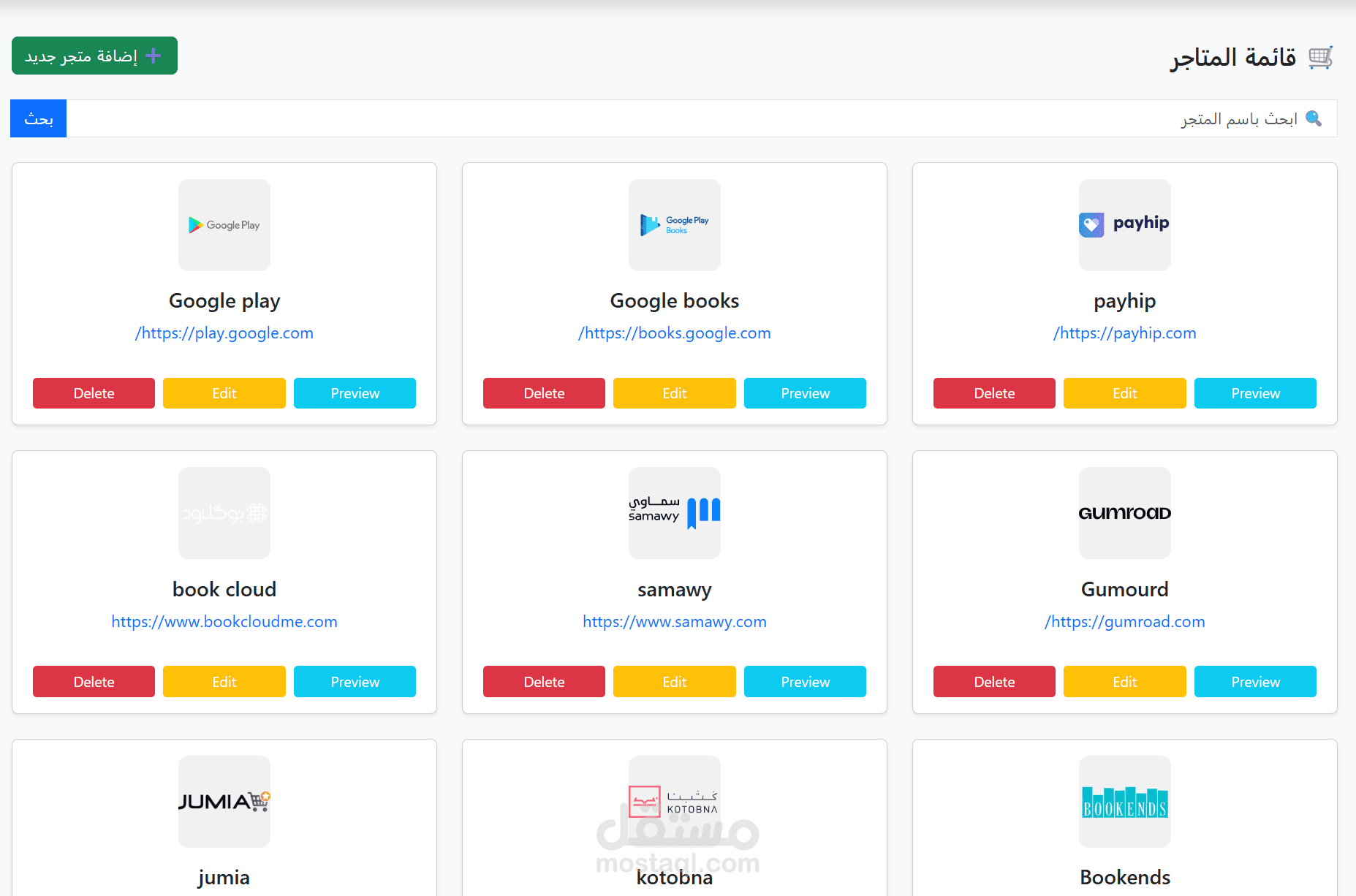Preview the Google play store
Viewport: 1356px width, 896px height.
(x=355, y=393)
